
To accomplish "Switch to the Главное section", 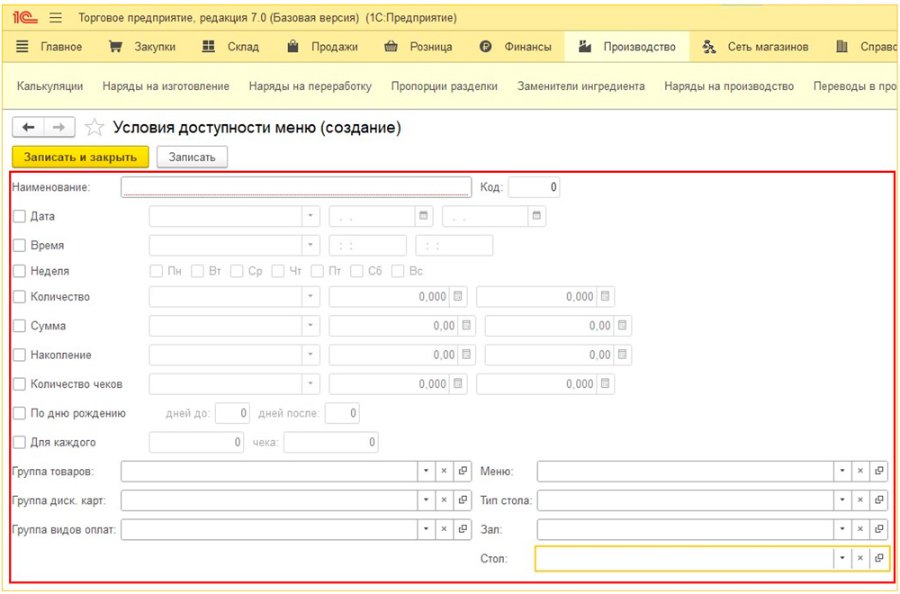I will tap(49, 47).
